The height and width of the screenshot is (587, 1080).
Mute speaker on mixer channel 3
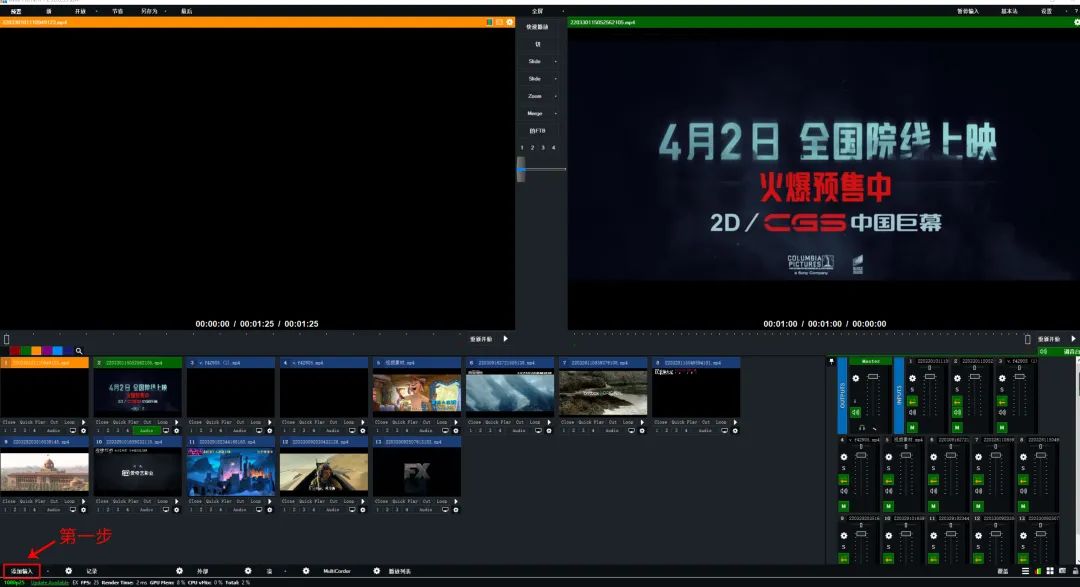coord(1002,413)
